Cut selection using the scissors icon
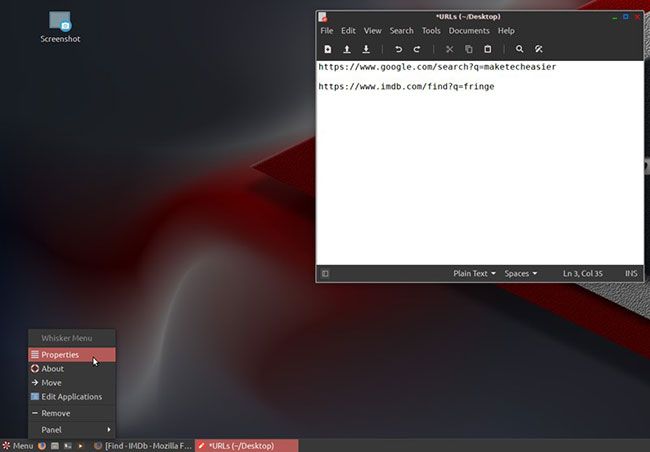 [449, 49]
